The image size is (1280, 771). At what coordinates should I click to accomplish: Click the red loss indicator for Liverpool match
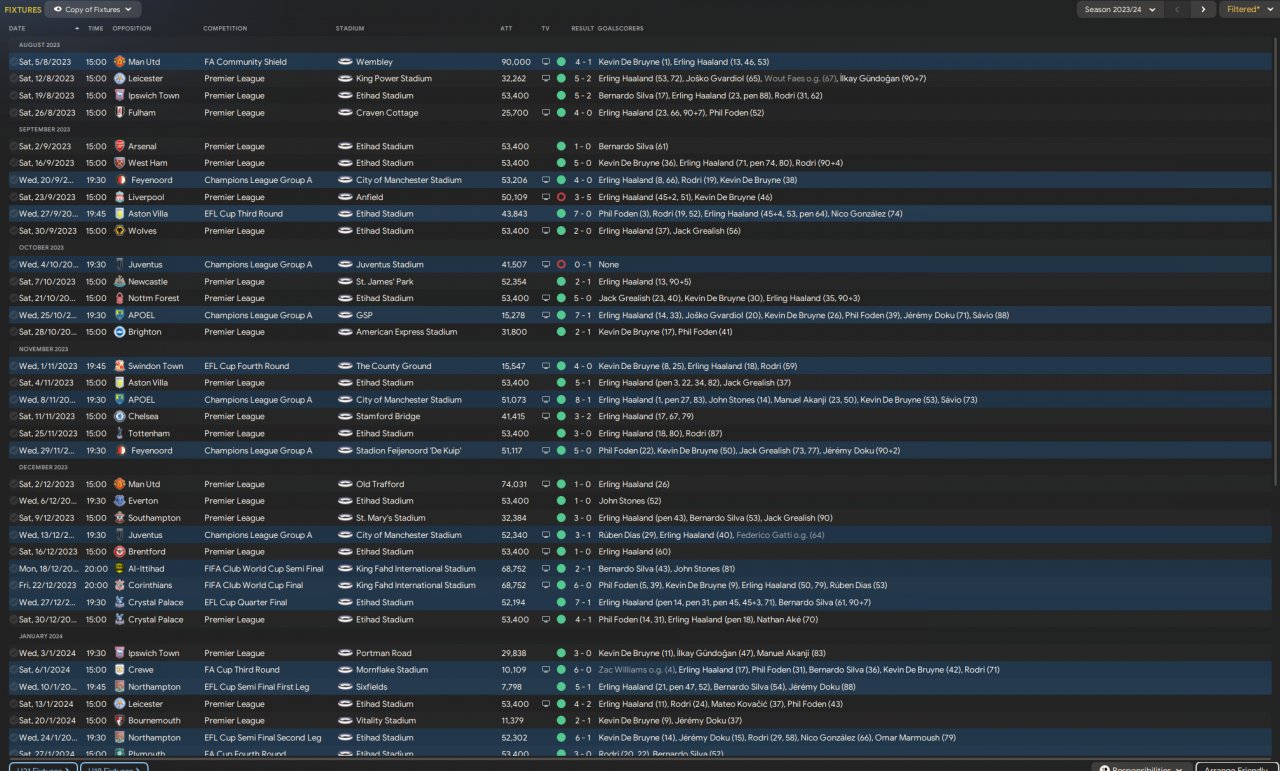pyautogui.click(x=561, y=197)
